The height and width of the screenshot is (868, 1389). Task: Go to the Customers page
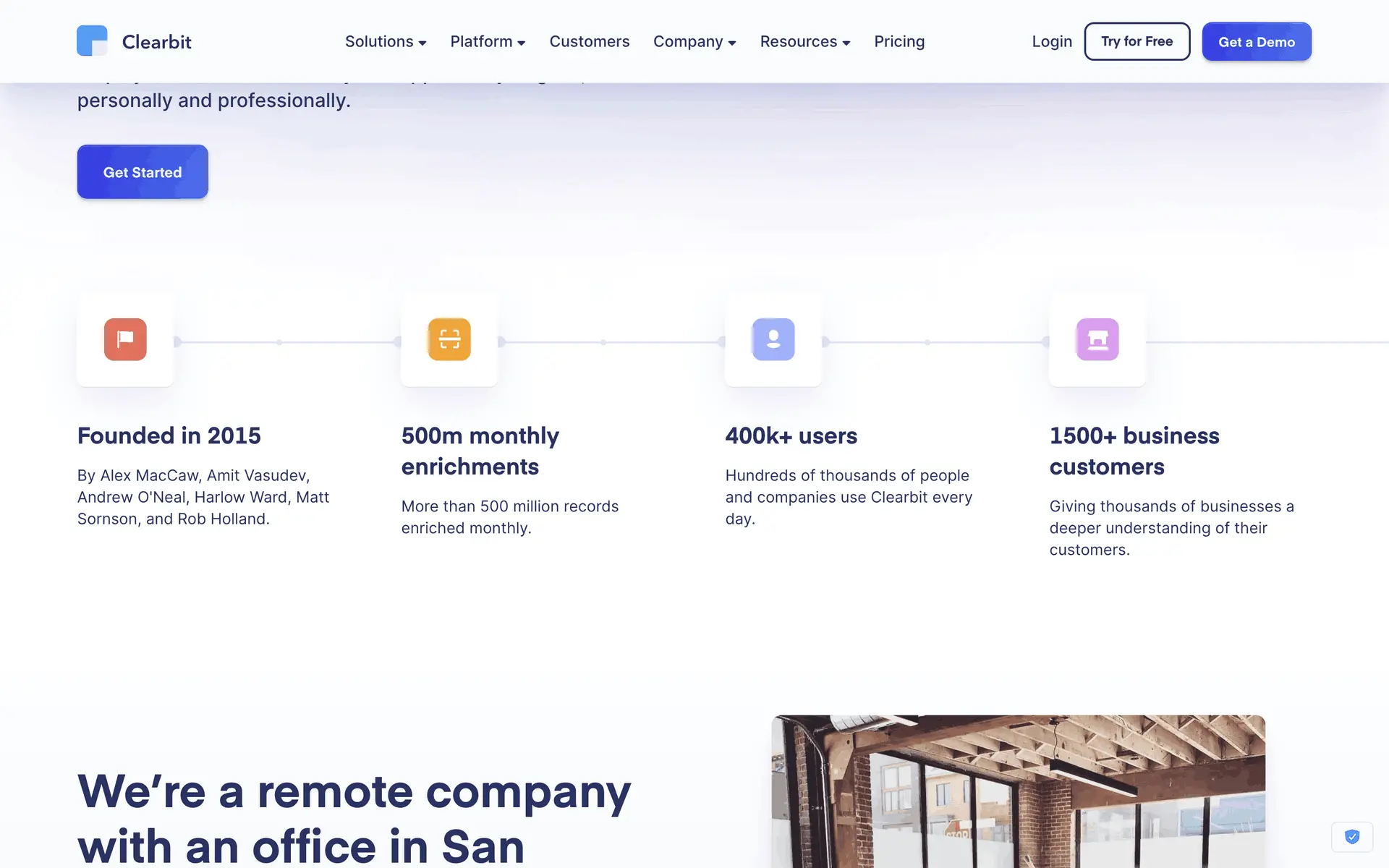coord(589,42)
